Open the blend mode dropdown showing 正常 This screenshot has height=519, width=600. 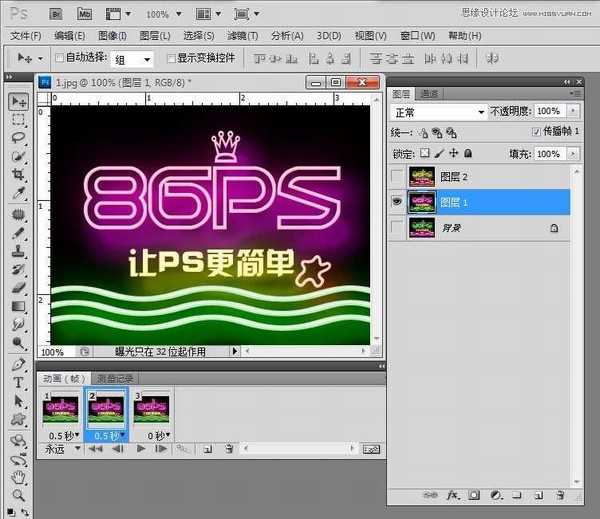438,111
